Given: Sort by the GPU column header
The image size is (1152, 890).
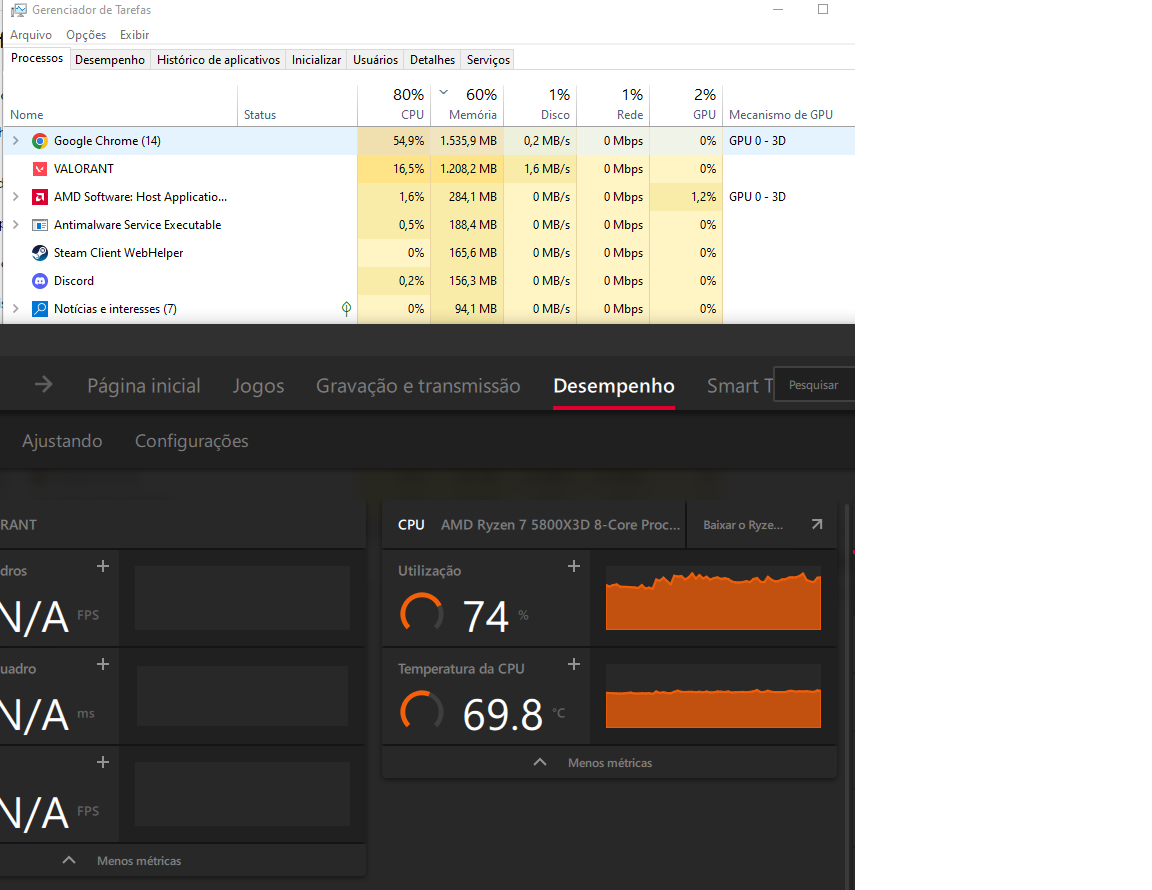Looking at the screenshot, I should coord(686,106).
